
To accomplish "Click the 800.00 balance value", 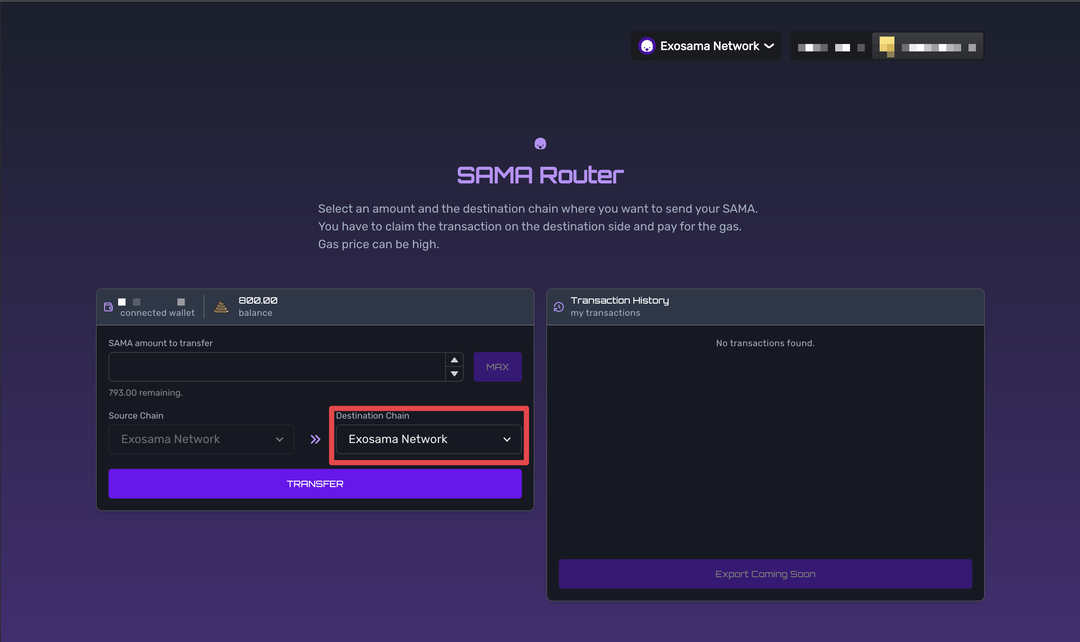I will (258, 300).
